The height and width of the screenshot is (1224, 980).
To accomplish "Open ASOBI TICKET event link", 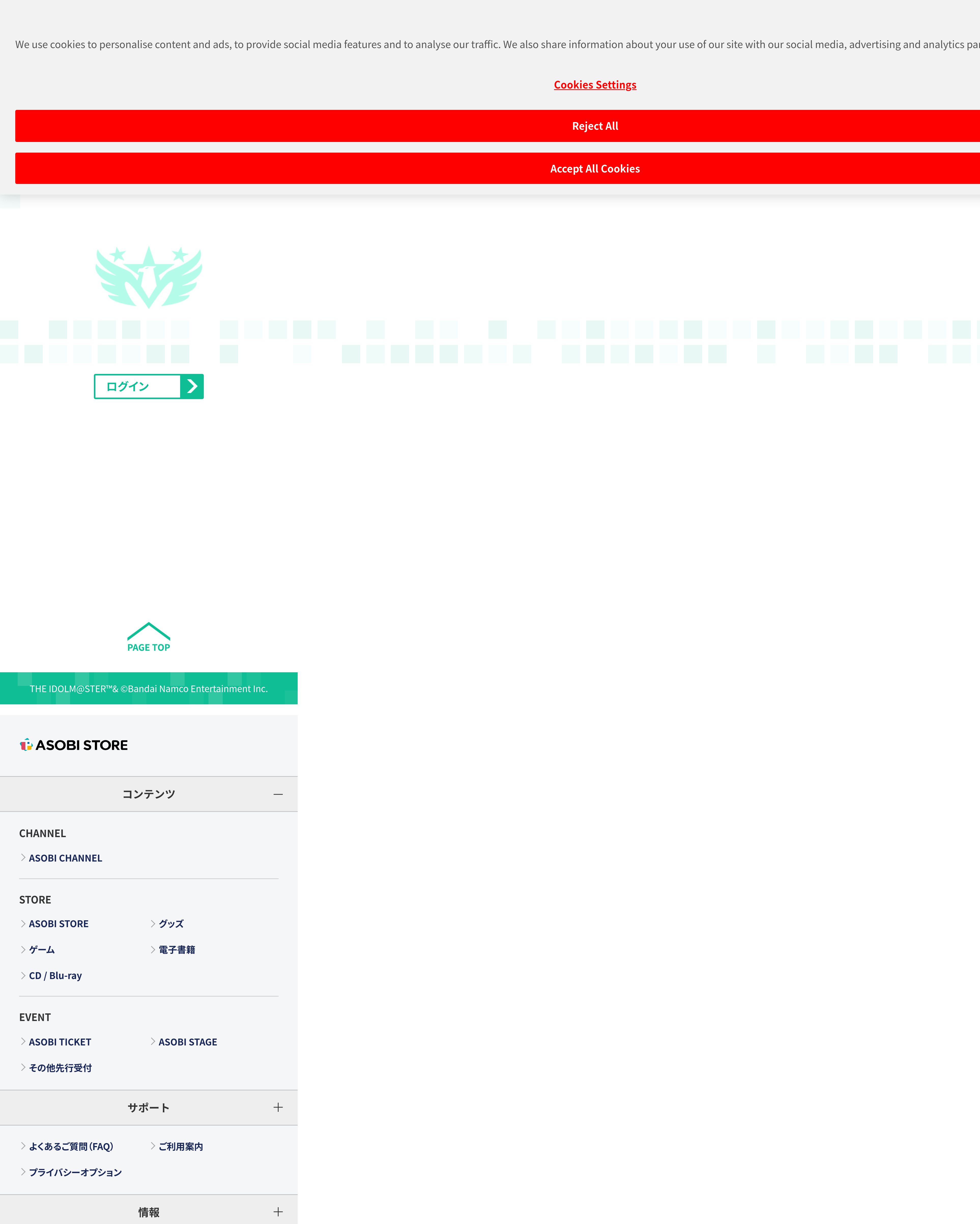I will (60, 1042).
